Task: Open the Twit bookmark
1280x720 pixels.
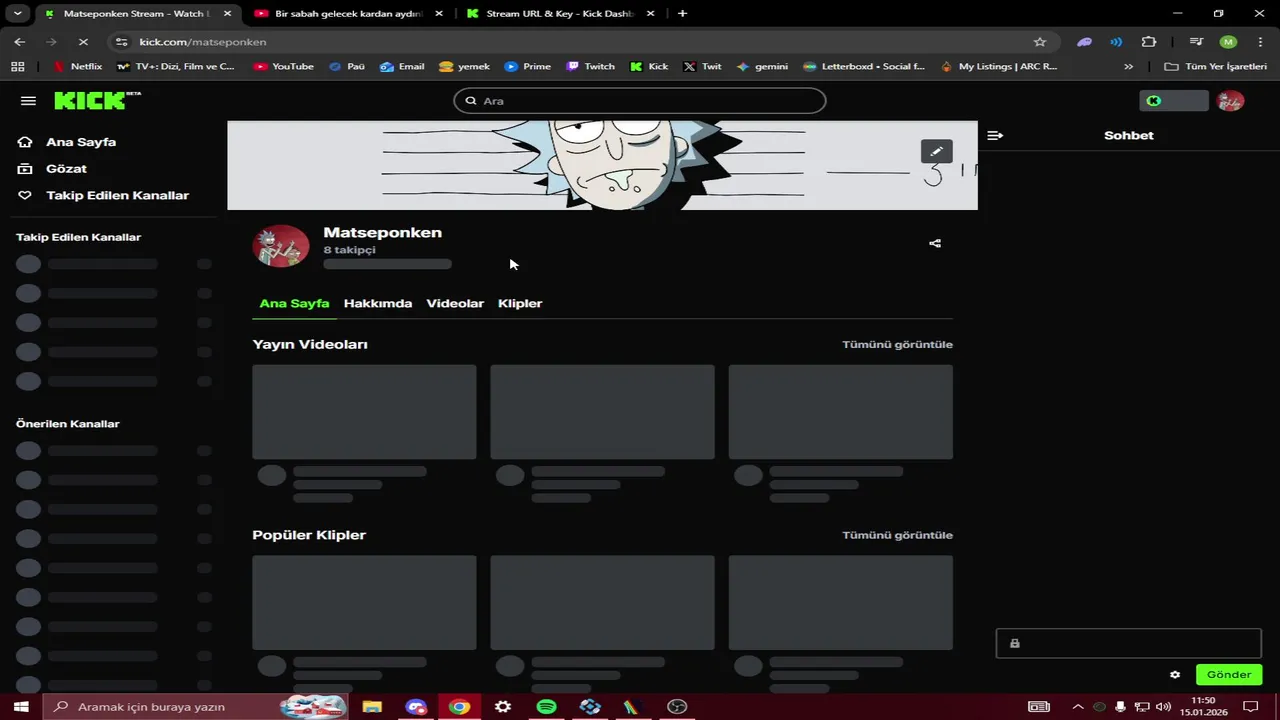Action: 702,66
